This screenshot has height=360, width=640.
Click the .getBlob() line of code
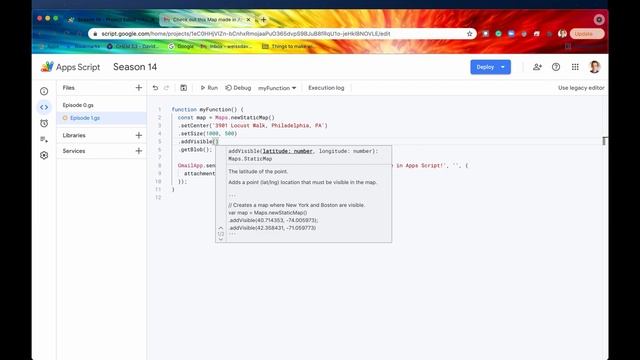point(195,149)
